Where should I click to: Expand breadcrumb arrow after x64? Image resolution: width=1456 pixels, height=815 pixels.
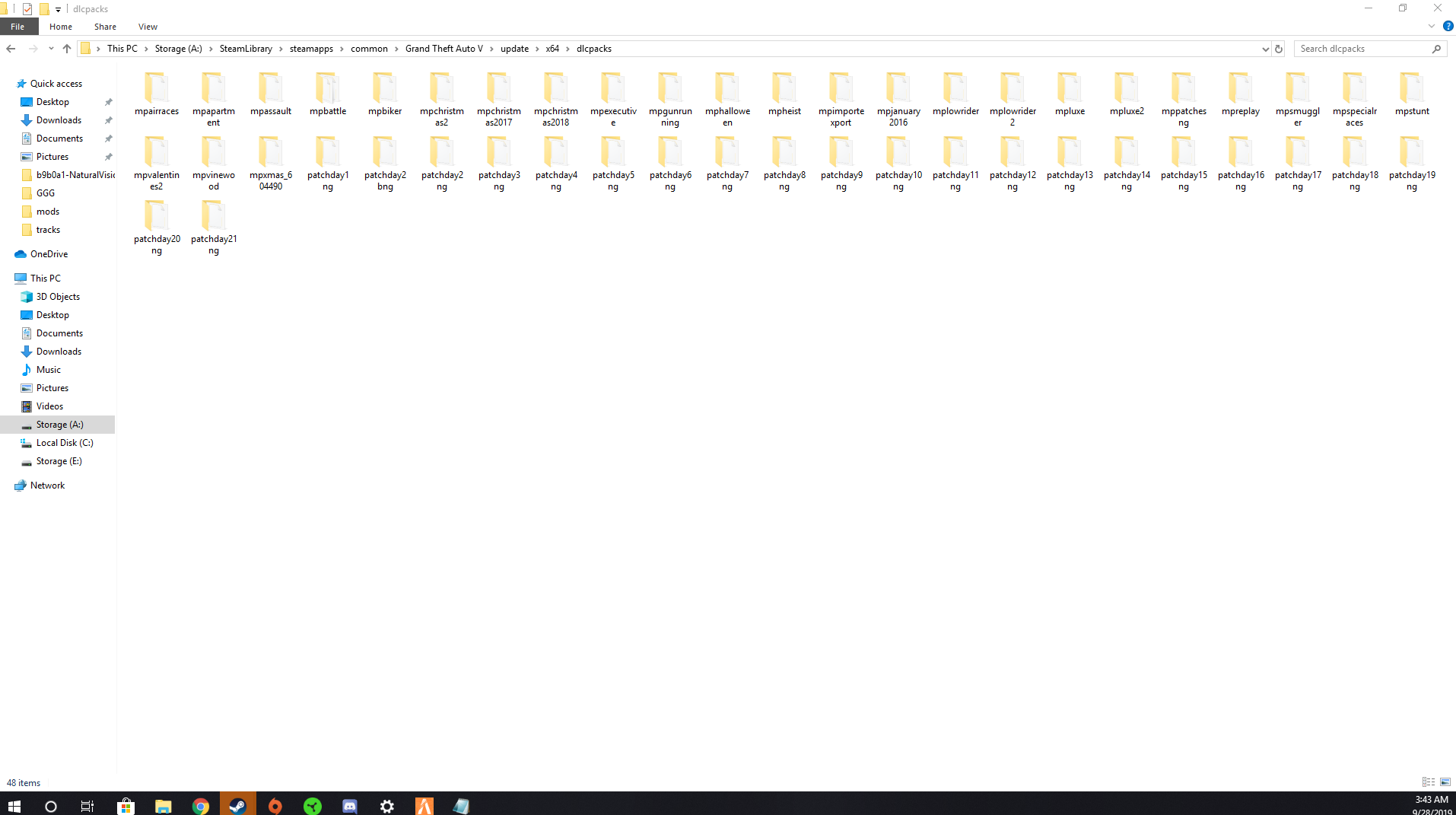[x=567, y=49]
